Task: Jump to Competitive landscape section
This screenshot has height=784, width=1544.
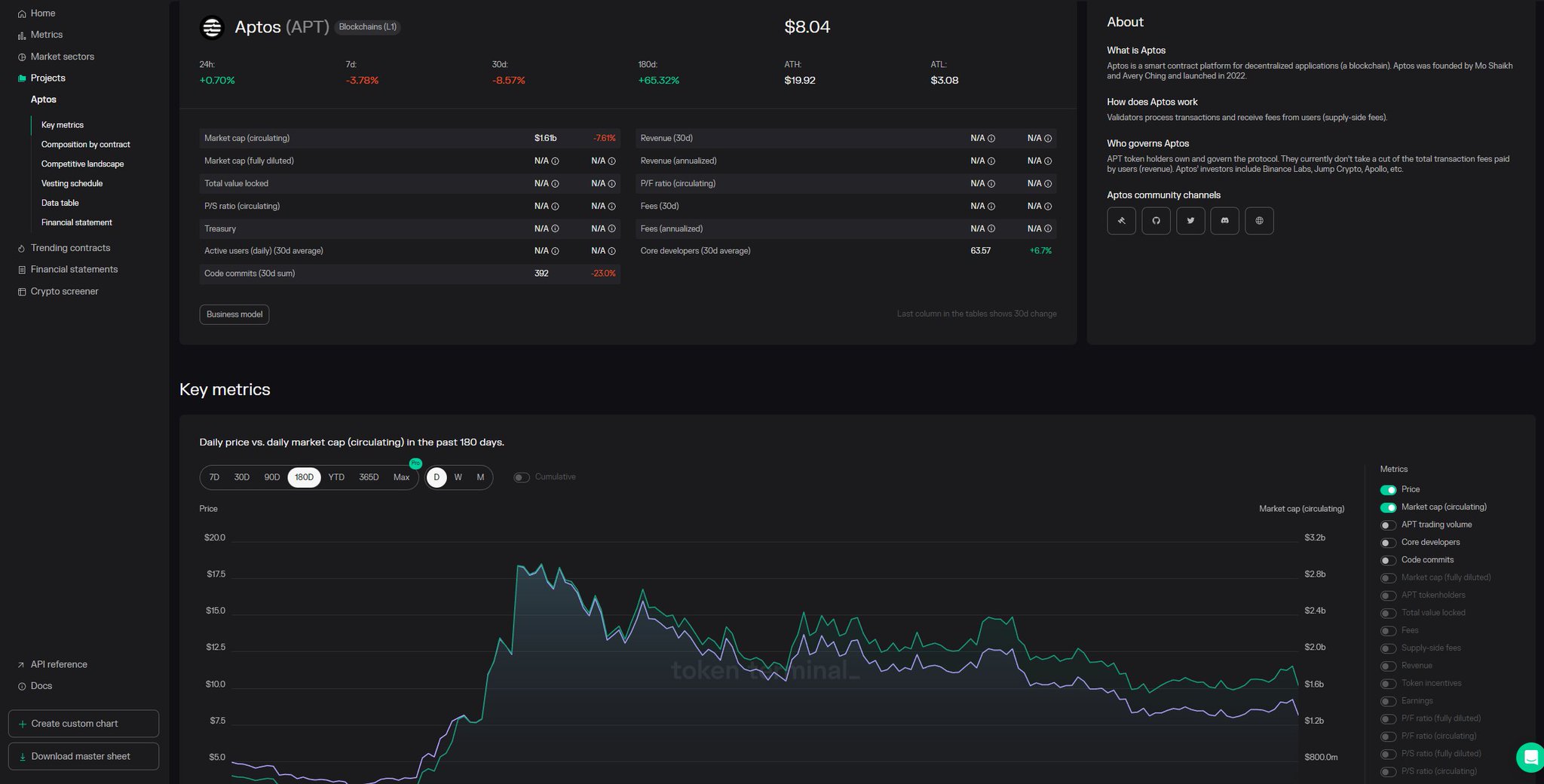Action: pyautogui.click(x=83, y=164)
